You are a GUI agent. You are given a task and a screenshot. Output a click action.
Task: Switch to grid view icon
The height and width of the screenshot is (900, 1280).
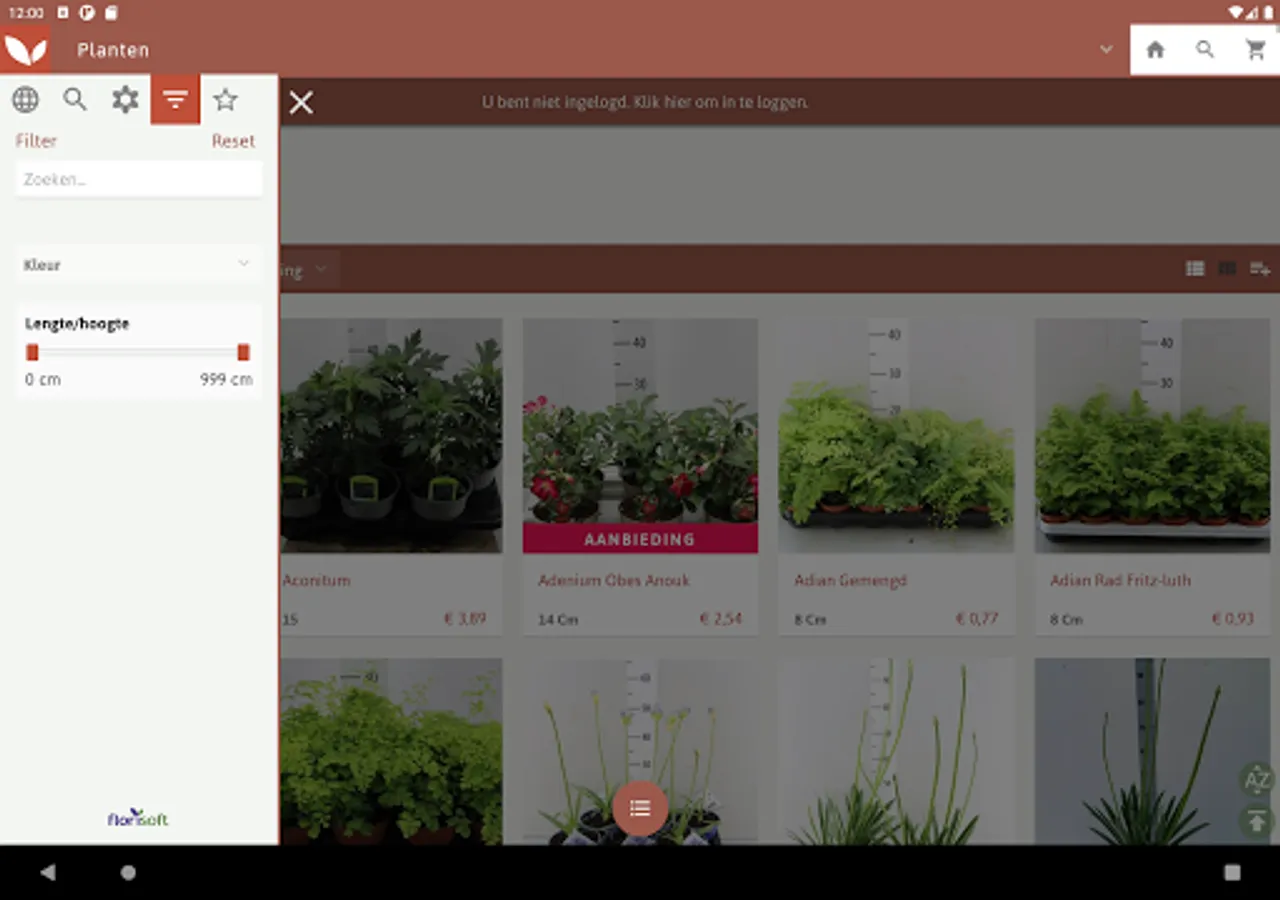tap(1227, 268)
